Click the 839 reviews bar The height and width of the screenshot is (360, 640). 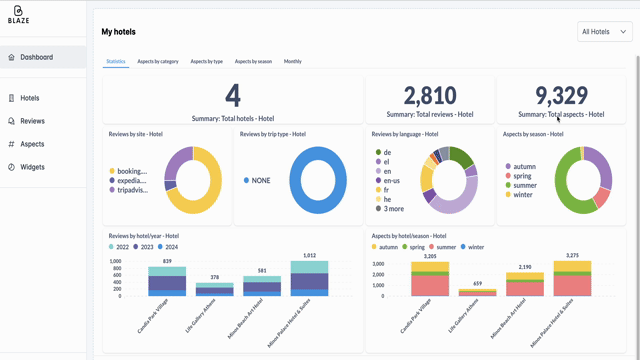click(x=167, y=281)
